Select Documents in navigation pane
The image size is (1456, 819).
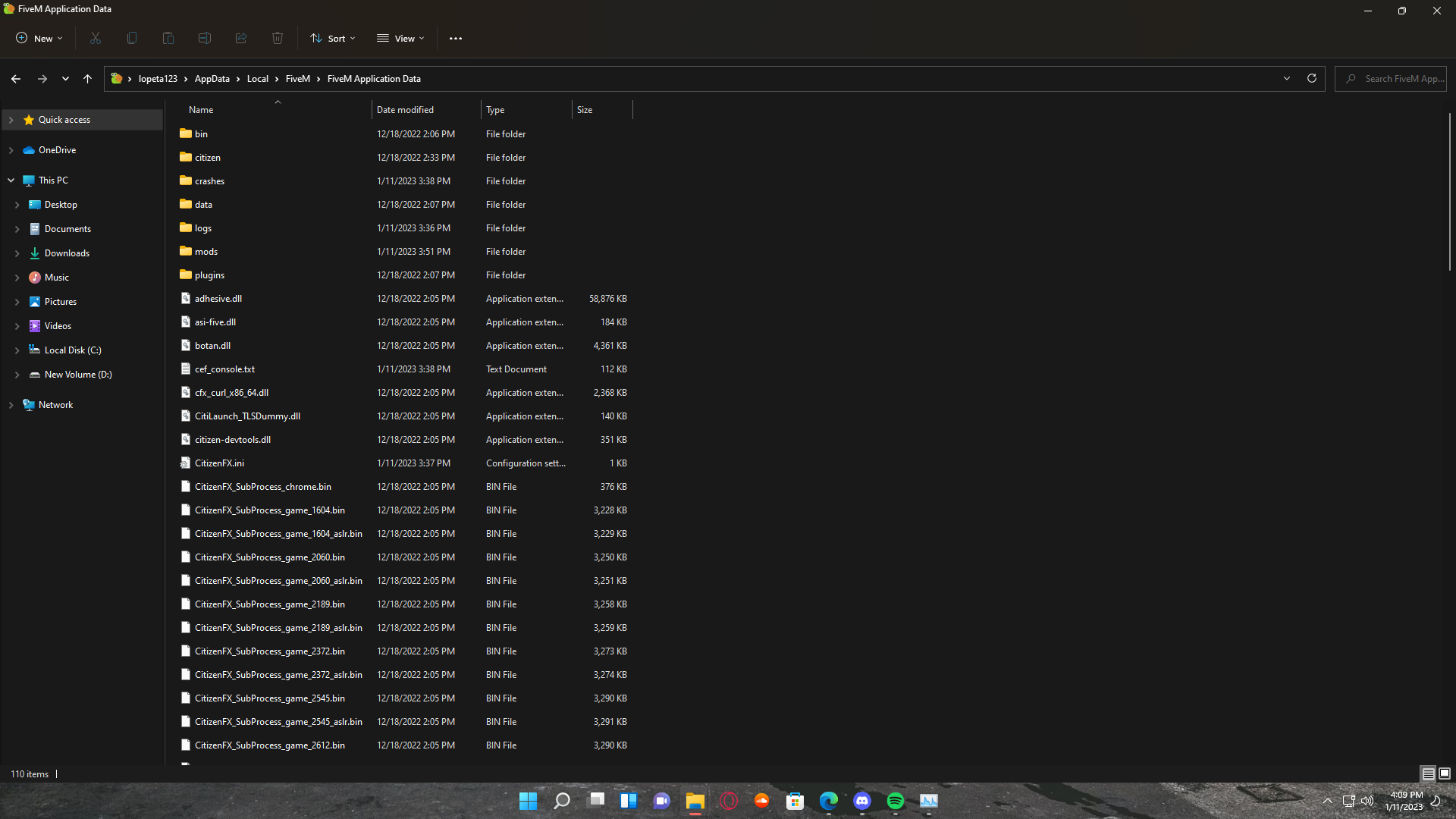pos(67,229)
